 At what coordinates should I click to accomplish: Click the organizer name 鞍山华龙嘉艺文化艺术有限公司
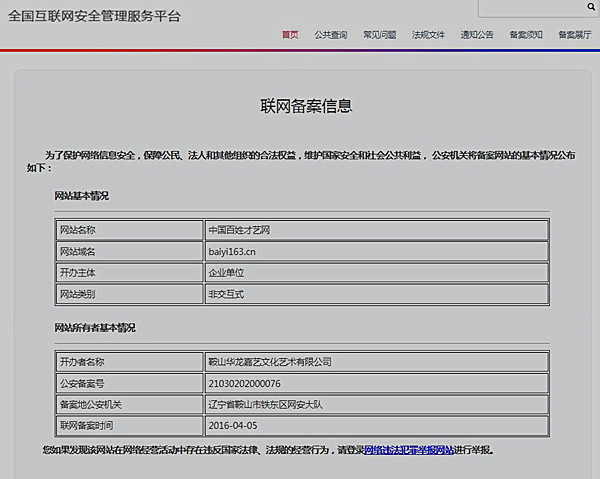(269, 362)
